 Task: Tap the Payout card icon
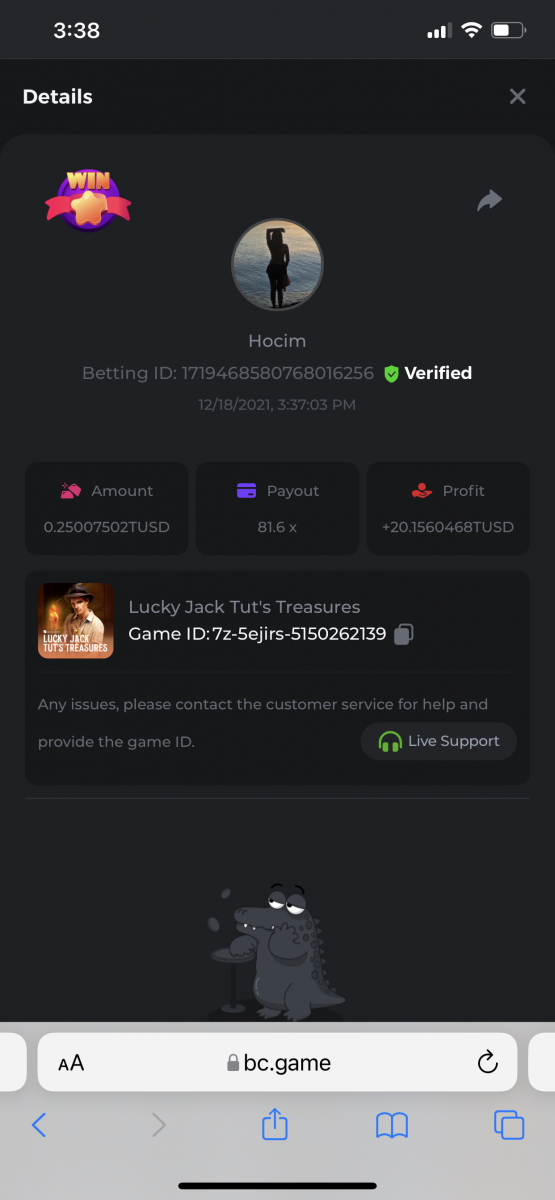pos(246,491)
